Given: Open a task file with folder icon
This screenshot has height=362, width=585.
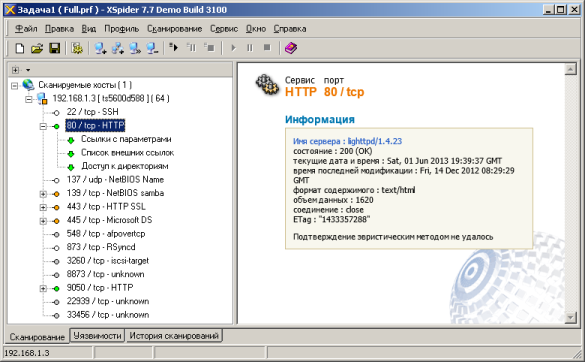Looking at the screenshot, I should coord(37,48).
